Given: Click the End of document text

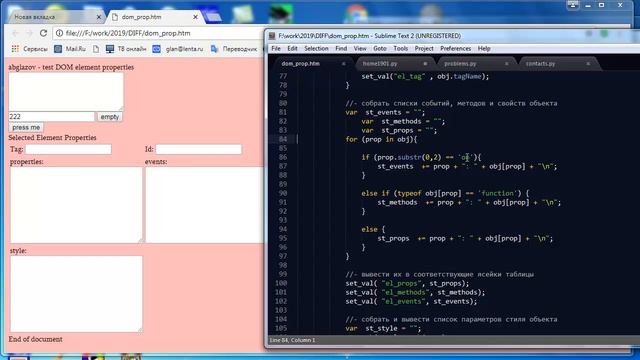Looking at the screenshot, I should pyautogui.click(x=36, y=339).
